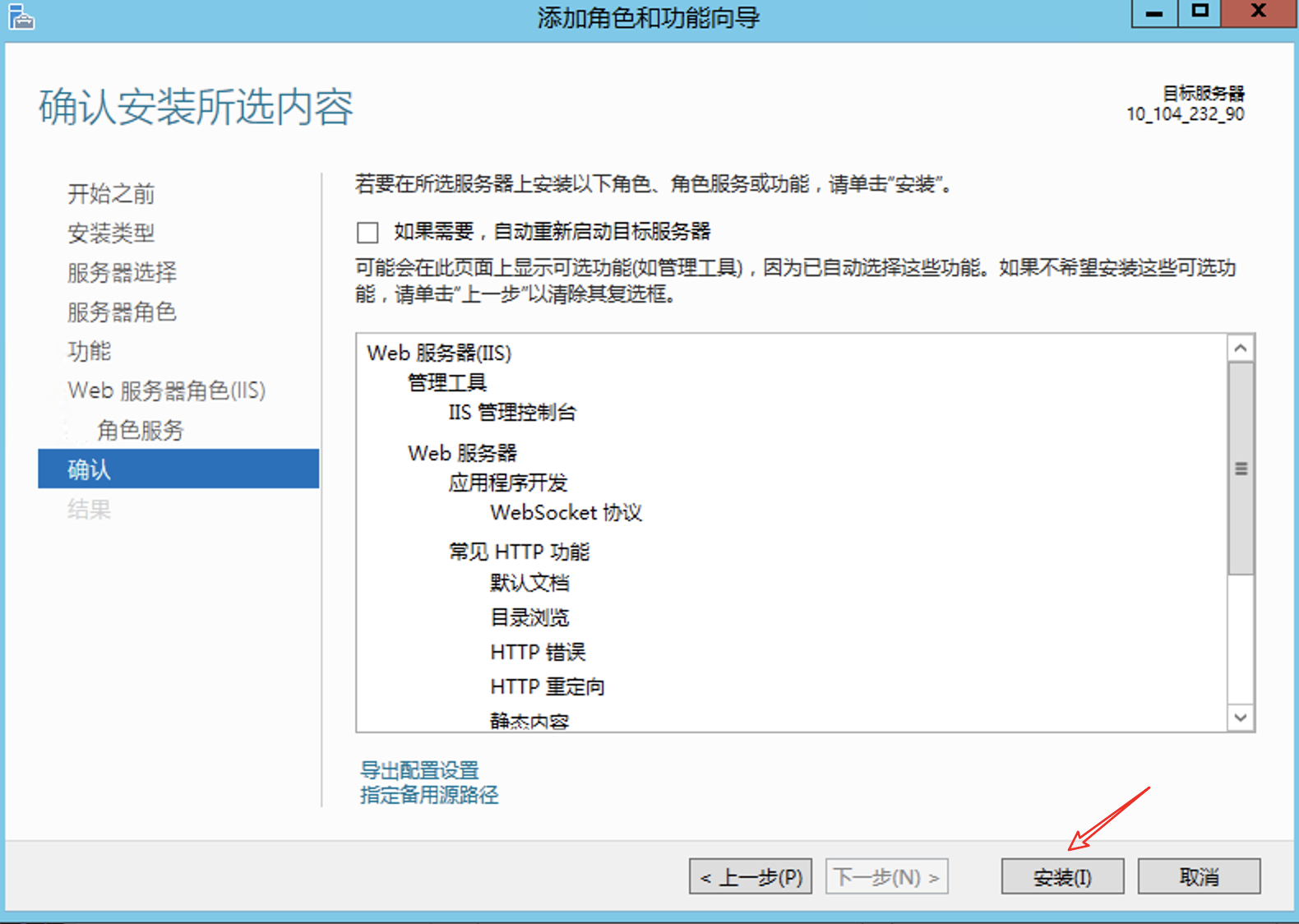The height and width of the screenshot is (924, 1299).
Task: Select the IIS 管理控制台 entry
Action: coord(512,412)
